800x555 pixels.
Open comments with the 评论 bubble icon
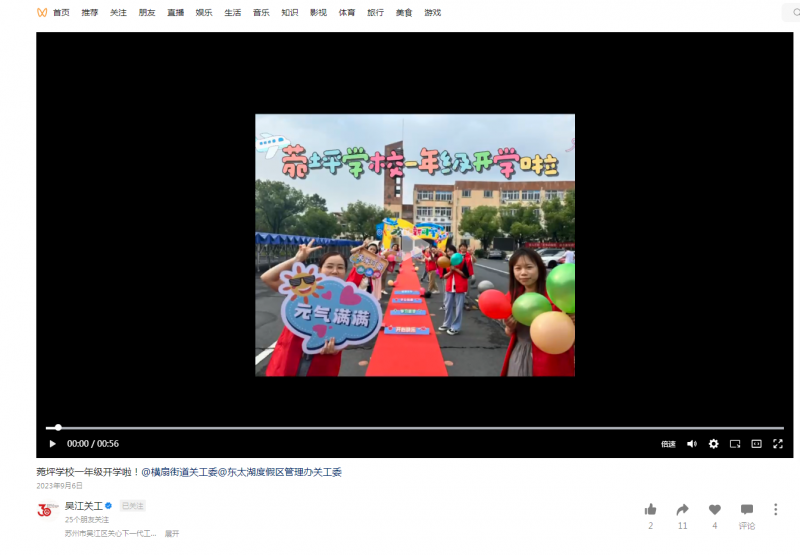pyautogui.click(x=747, y=509)
